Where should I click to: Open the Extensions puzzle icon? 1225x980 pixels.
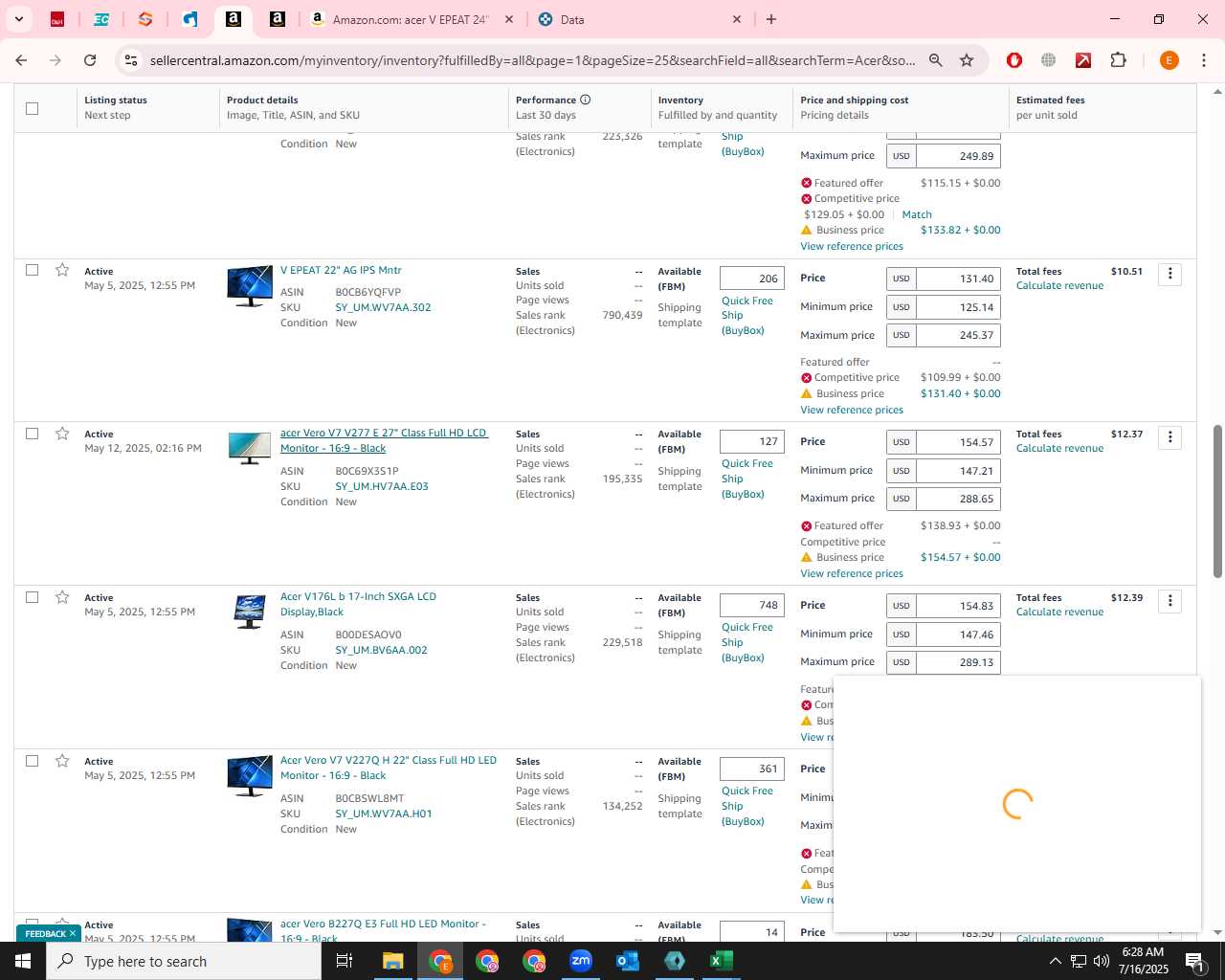(x=1118, y=60)
